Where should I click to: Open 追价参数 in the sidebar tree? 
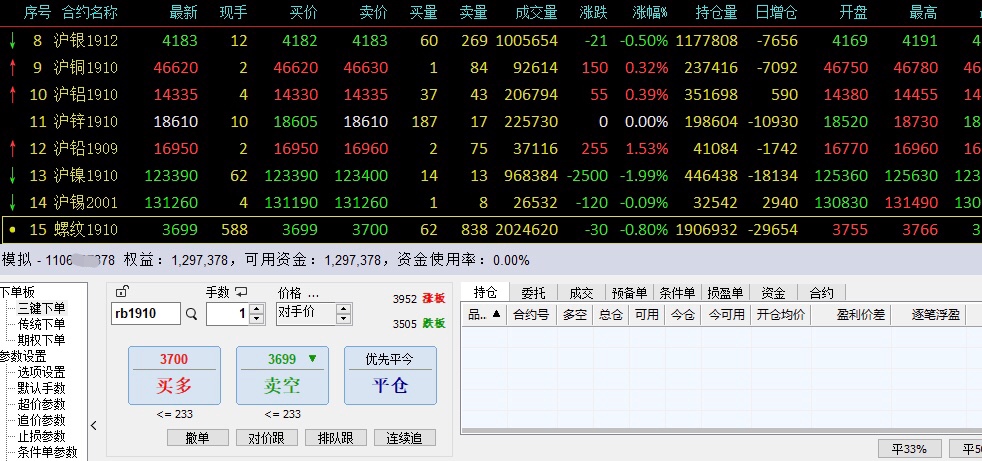pos(41,420)
